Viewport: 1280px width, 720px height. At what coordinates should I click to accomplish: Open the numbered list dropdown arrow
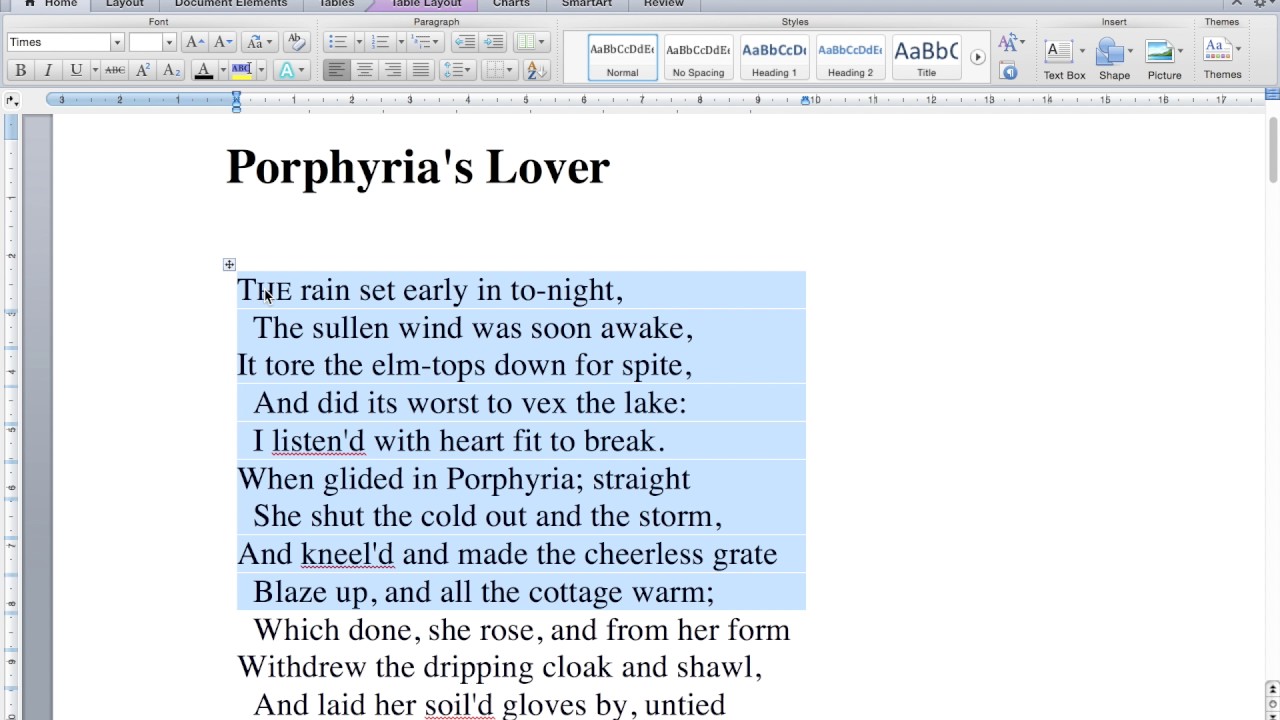tap(400, 42)
